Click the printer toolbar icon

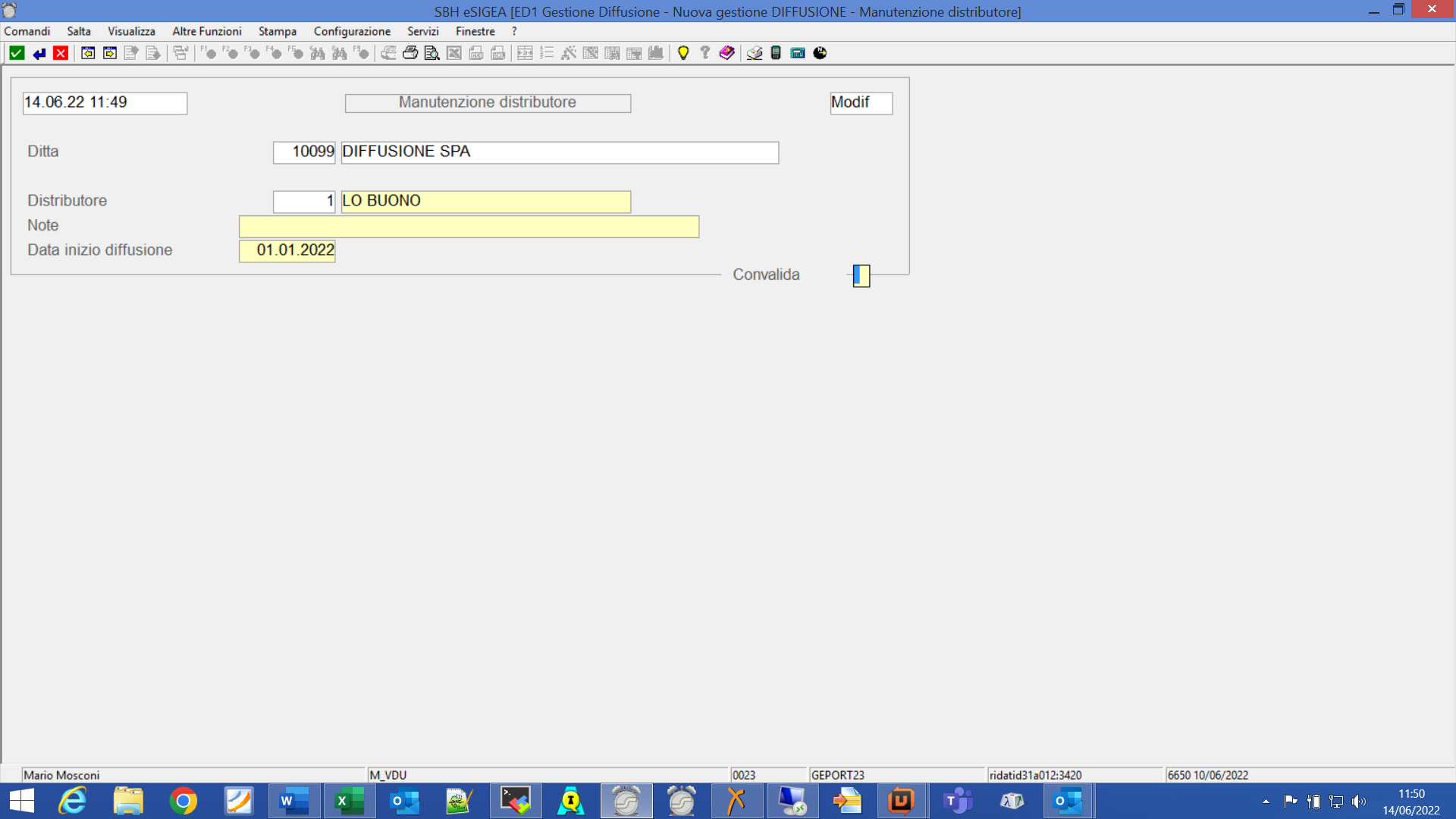pyautogui.click(x=410, y=53)
